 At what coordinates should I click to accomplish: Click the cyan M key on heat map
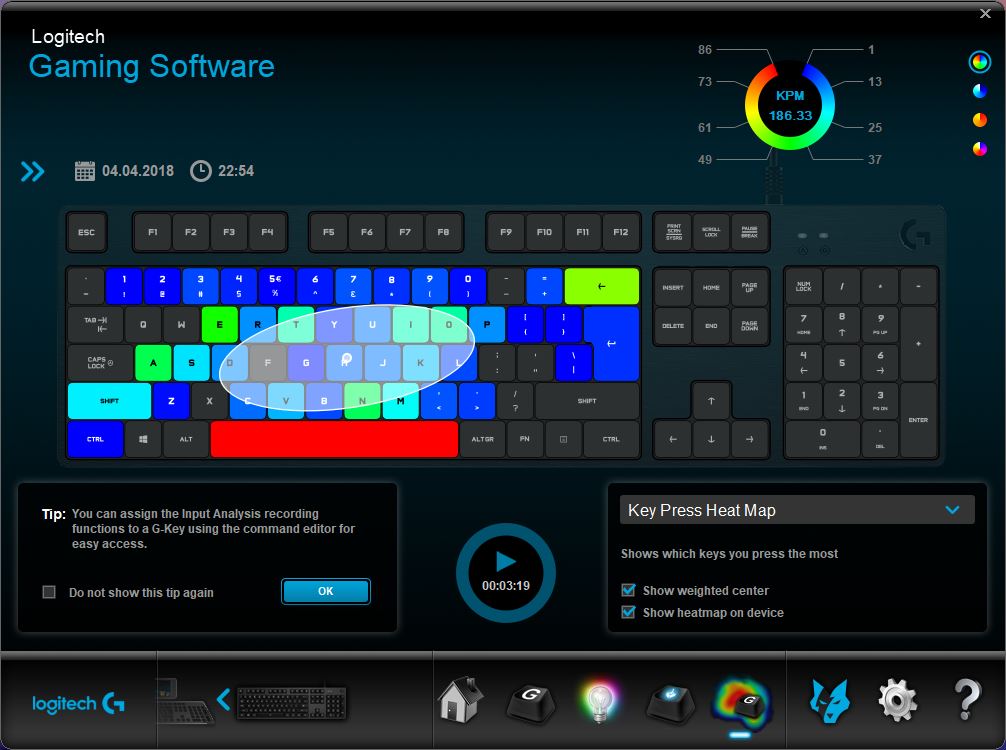click(401, 401)
